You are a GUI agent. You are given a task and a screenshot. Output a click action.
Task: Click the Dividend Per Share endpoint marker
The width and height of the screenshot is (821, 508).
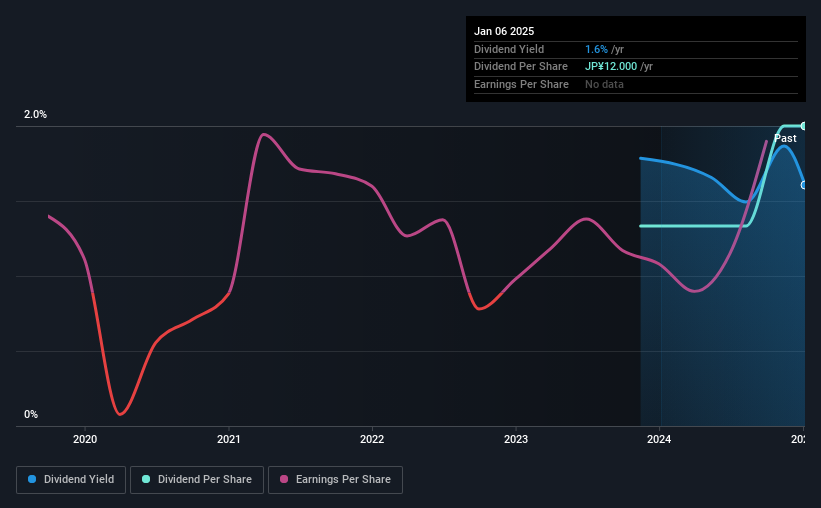coord(803,126)
